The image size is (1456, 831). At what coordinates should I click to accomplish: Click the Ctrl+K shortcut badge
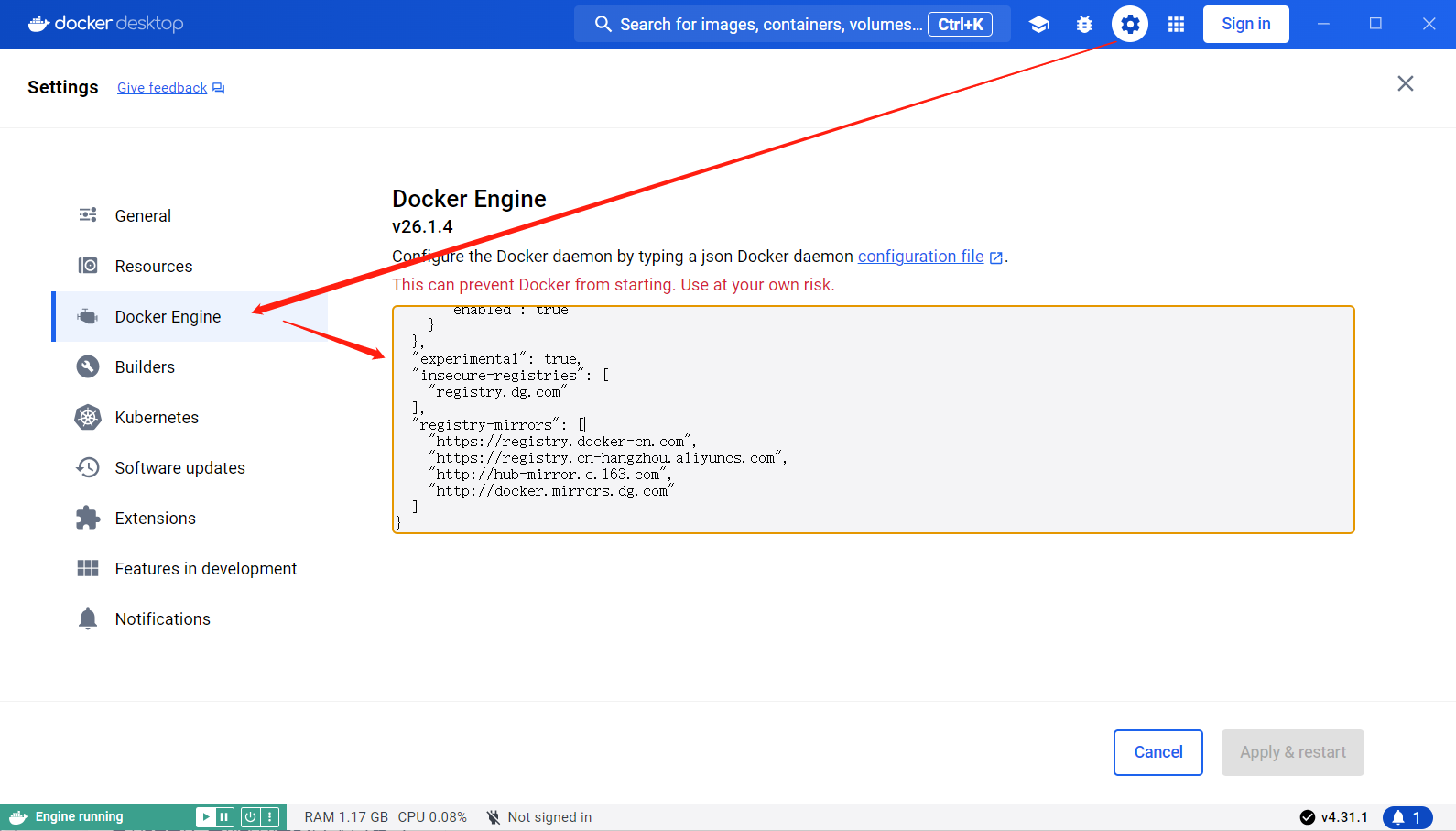[x=960, y=25]
